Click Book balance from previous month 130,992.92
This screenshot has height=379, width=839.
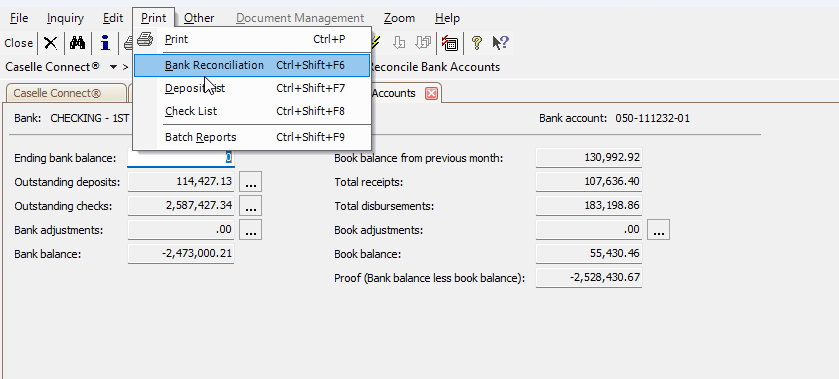[589, 158]
